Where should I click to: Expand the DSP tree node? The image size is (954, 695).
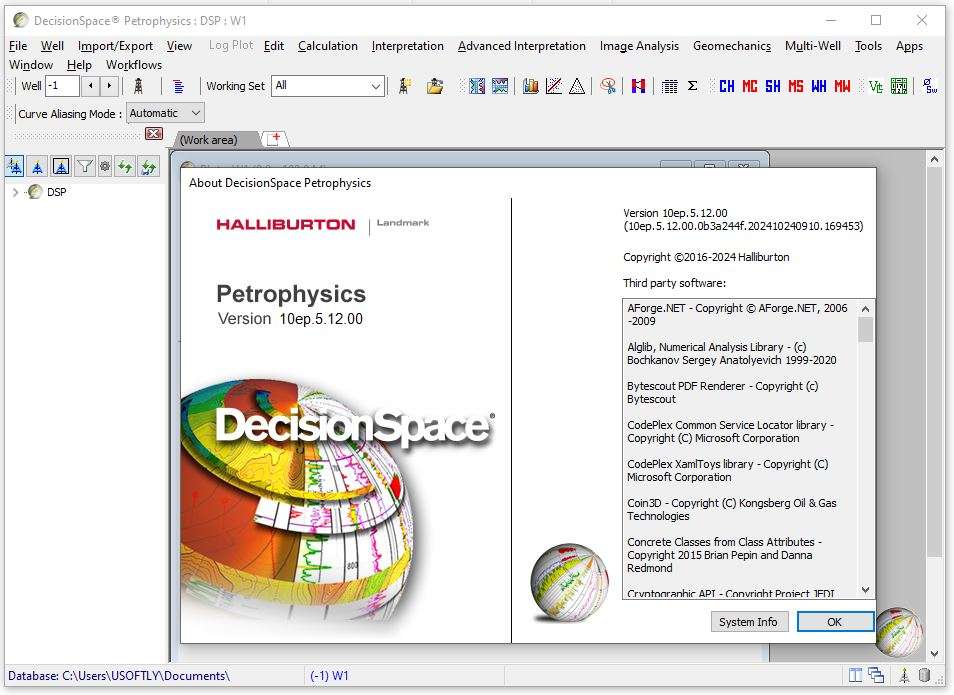[x=12, y=191]
